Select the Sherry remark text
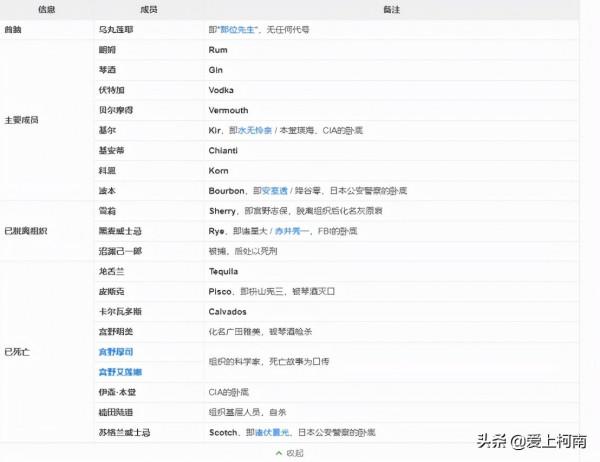 tap(295, 211)
